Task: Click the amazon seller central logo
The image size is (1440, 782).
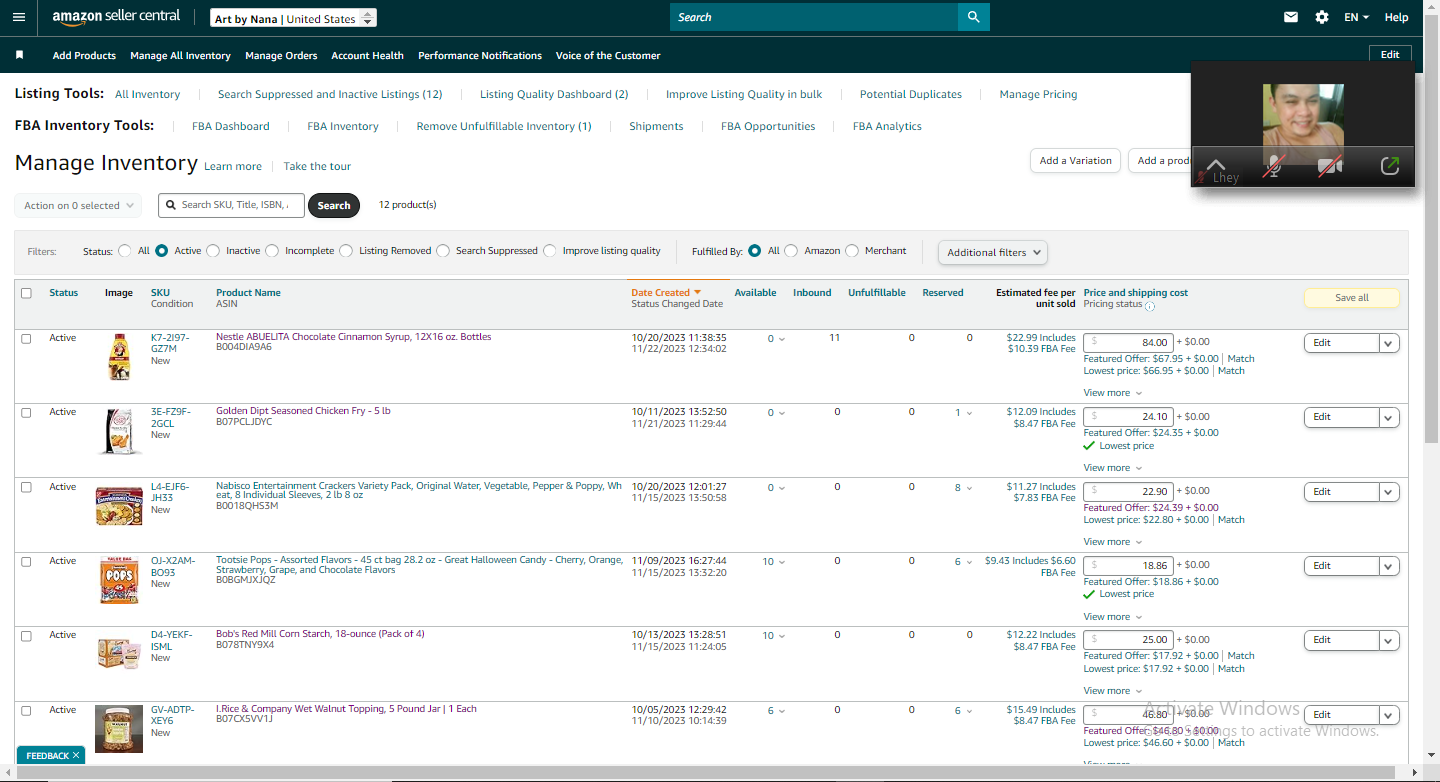Action: tap(116, 17)
